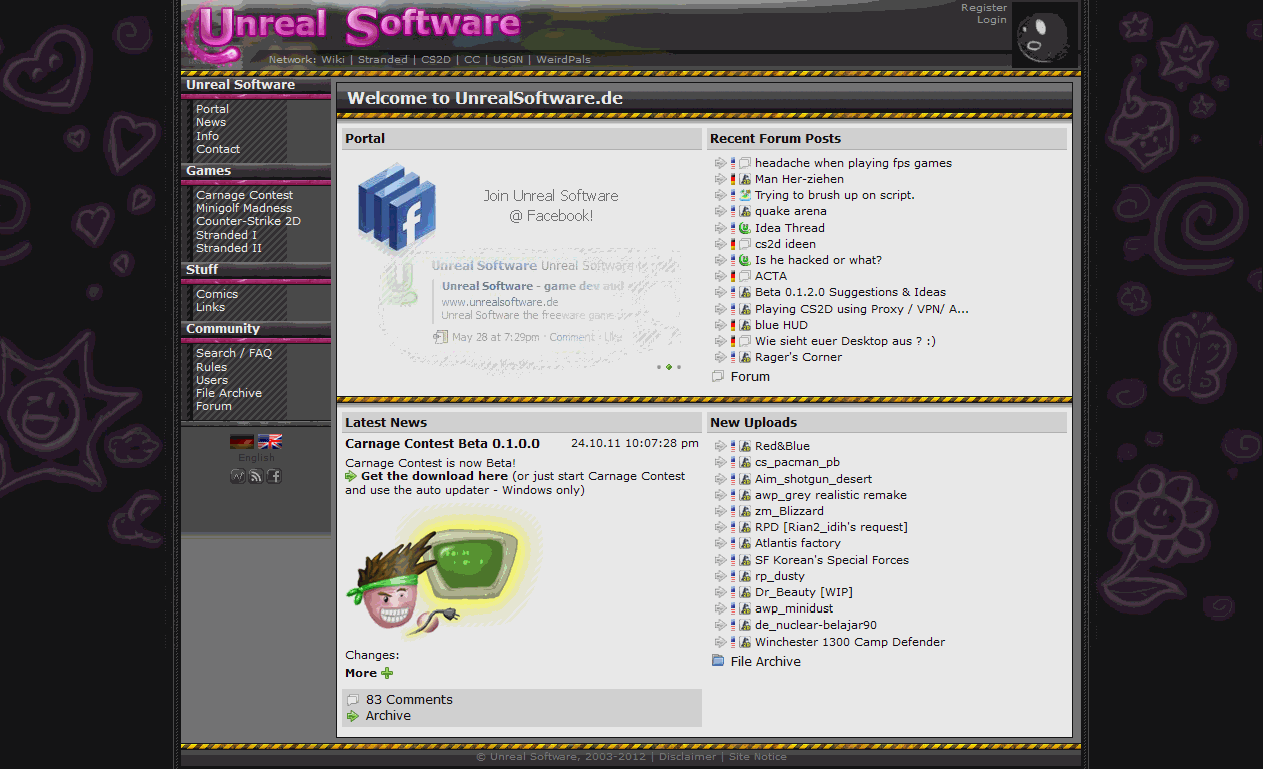
Task: Click the large Facebook logo in Portal
Action: (397, 209)
